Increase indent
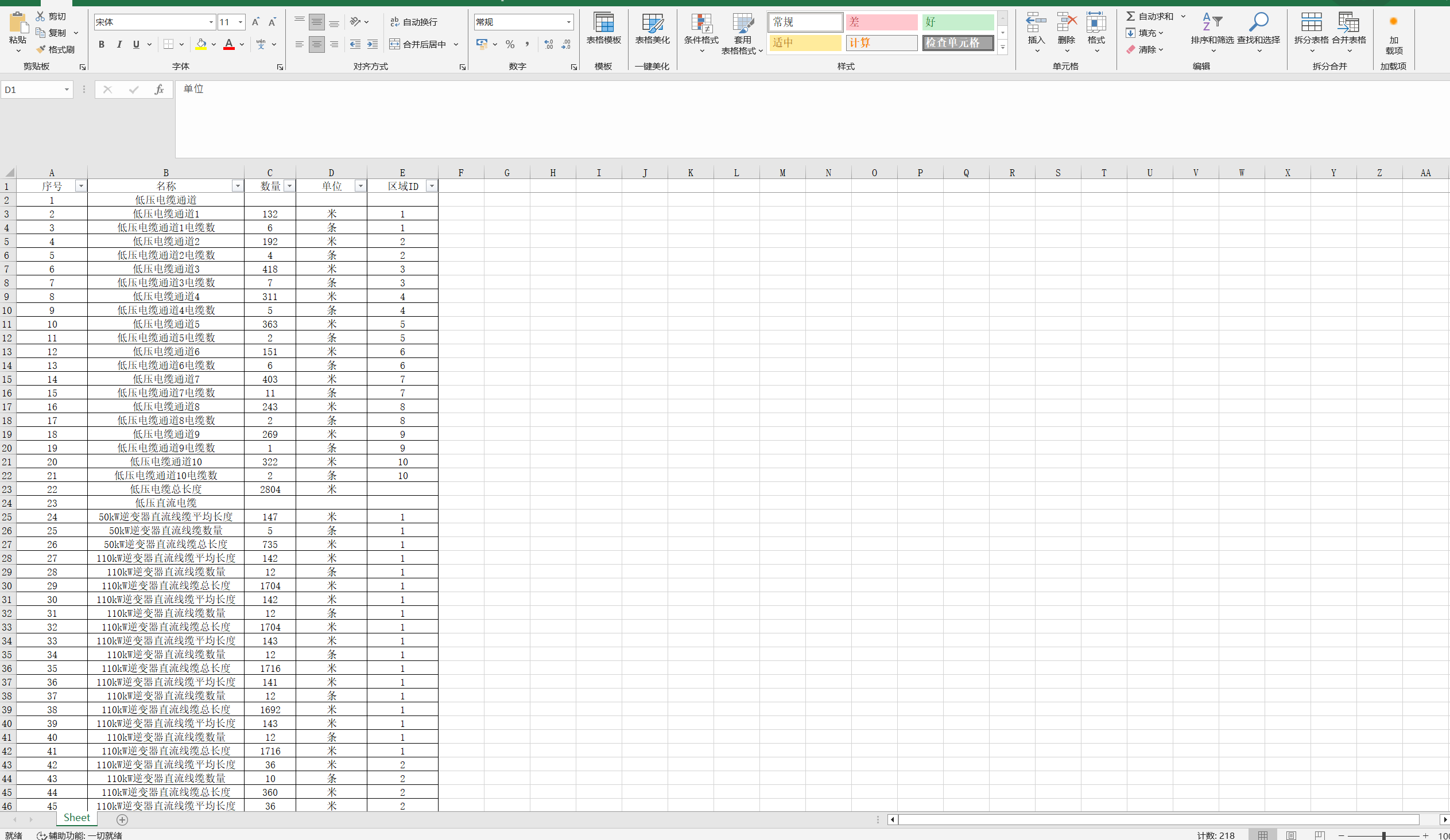 (x=373, y=44)
